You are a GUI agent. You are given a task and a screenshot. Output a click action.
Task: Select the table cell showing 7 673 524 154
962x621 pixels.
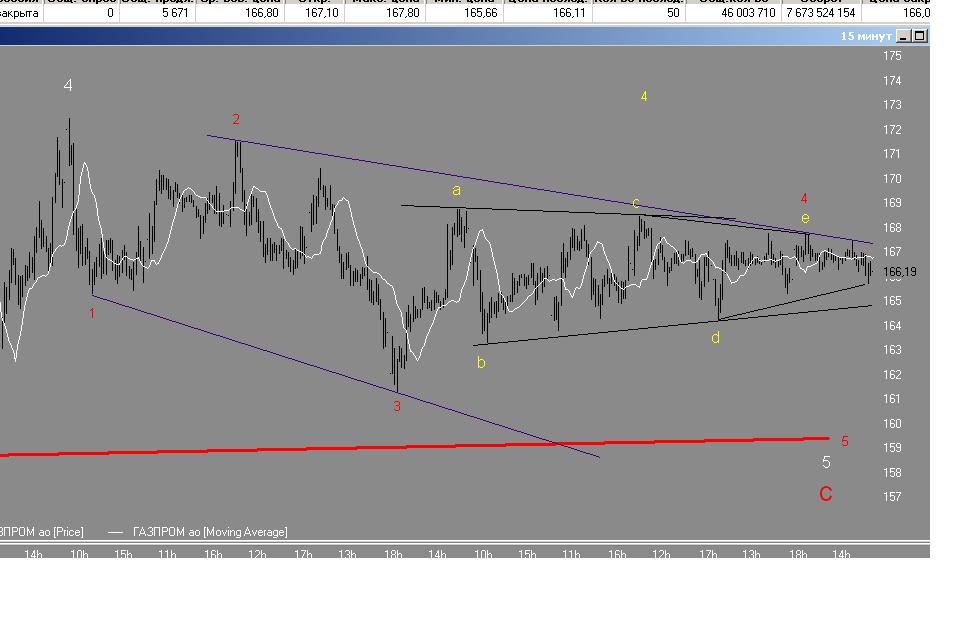tap(821, 12)
